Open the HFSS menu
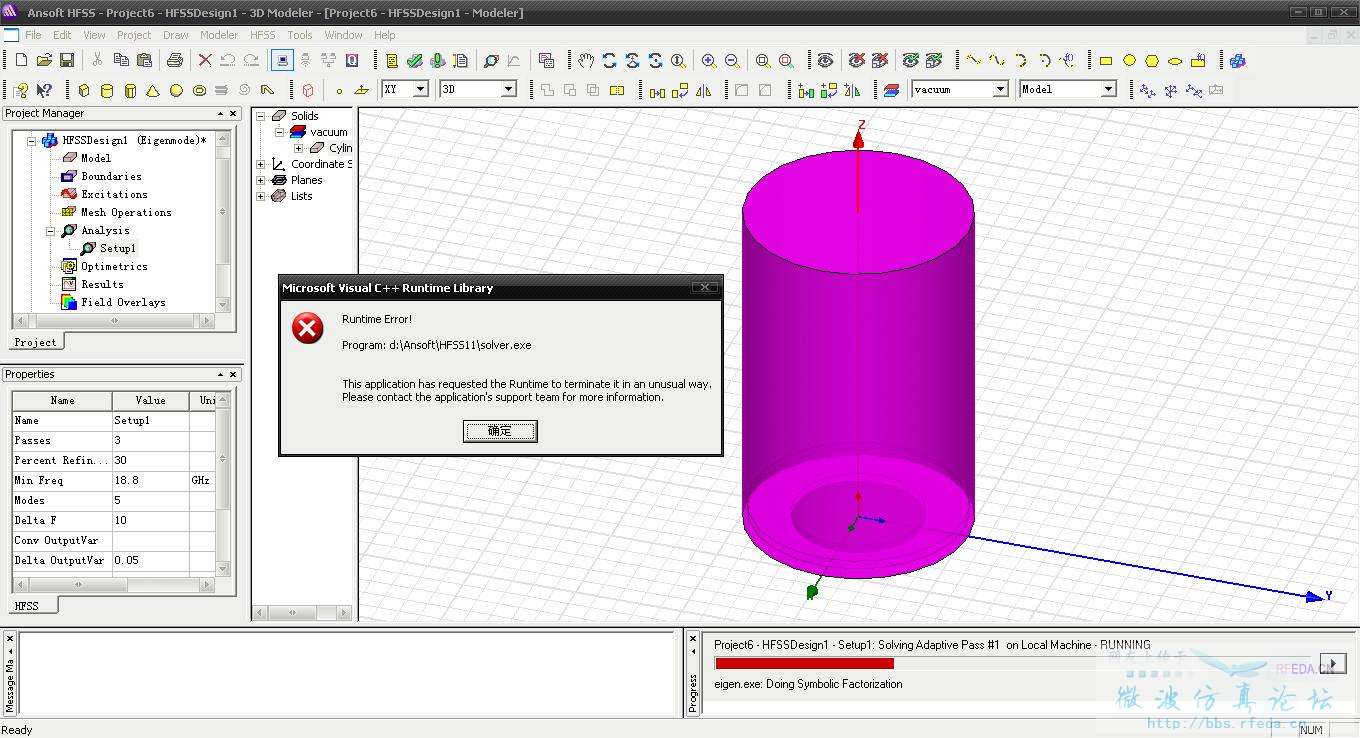The height and width of the screenshot is (738, 1360). (x=262, y=35)
